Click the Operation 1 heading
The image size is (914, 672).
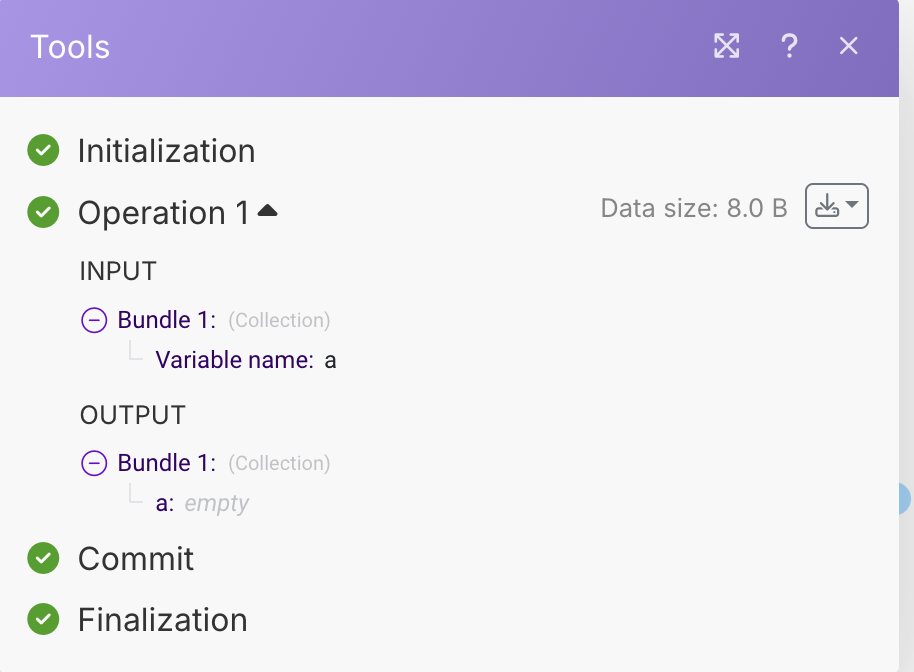[164, 213]
